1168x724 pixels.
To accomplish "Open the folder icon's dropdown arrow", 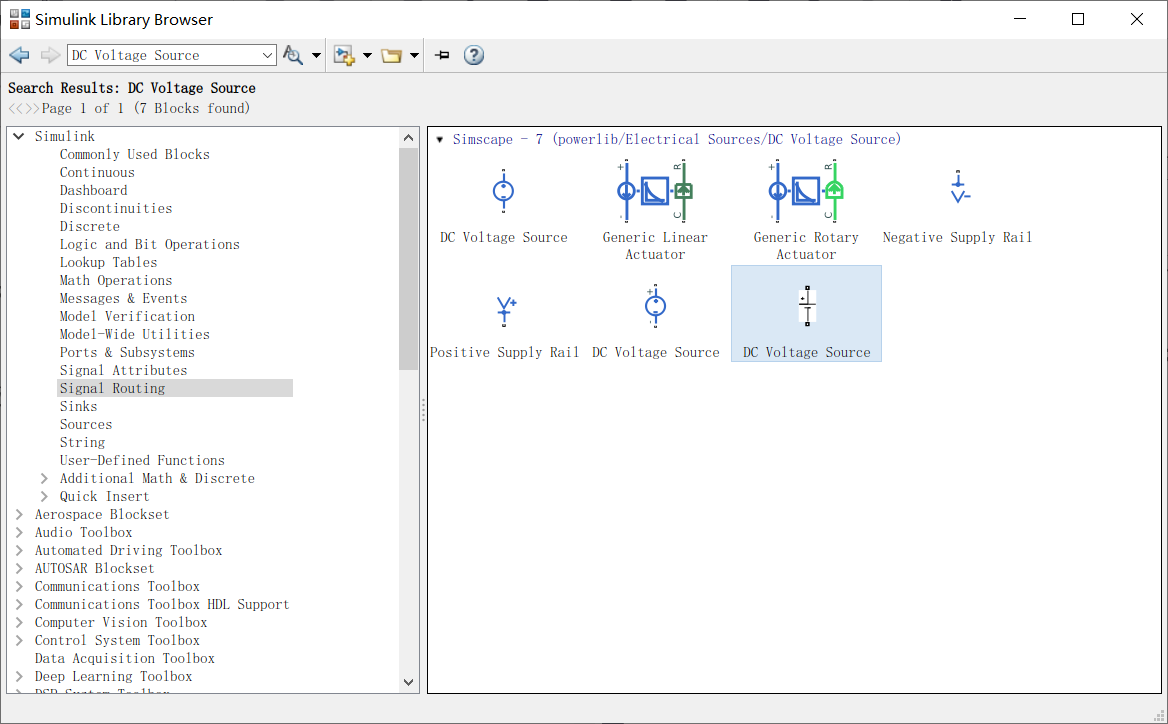I will (x=414, y=55).
